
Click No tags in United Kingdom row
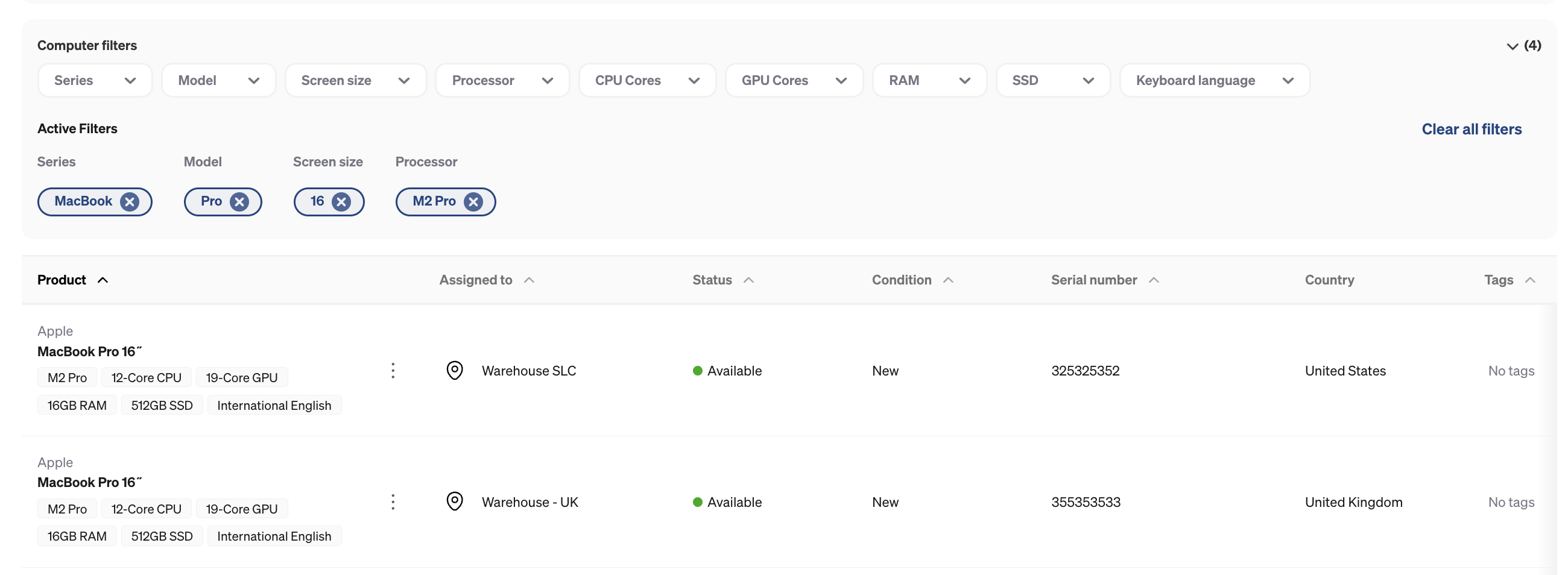(1511, 502)
